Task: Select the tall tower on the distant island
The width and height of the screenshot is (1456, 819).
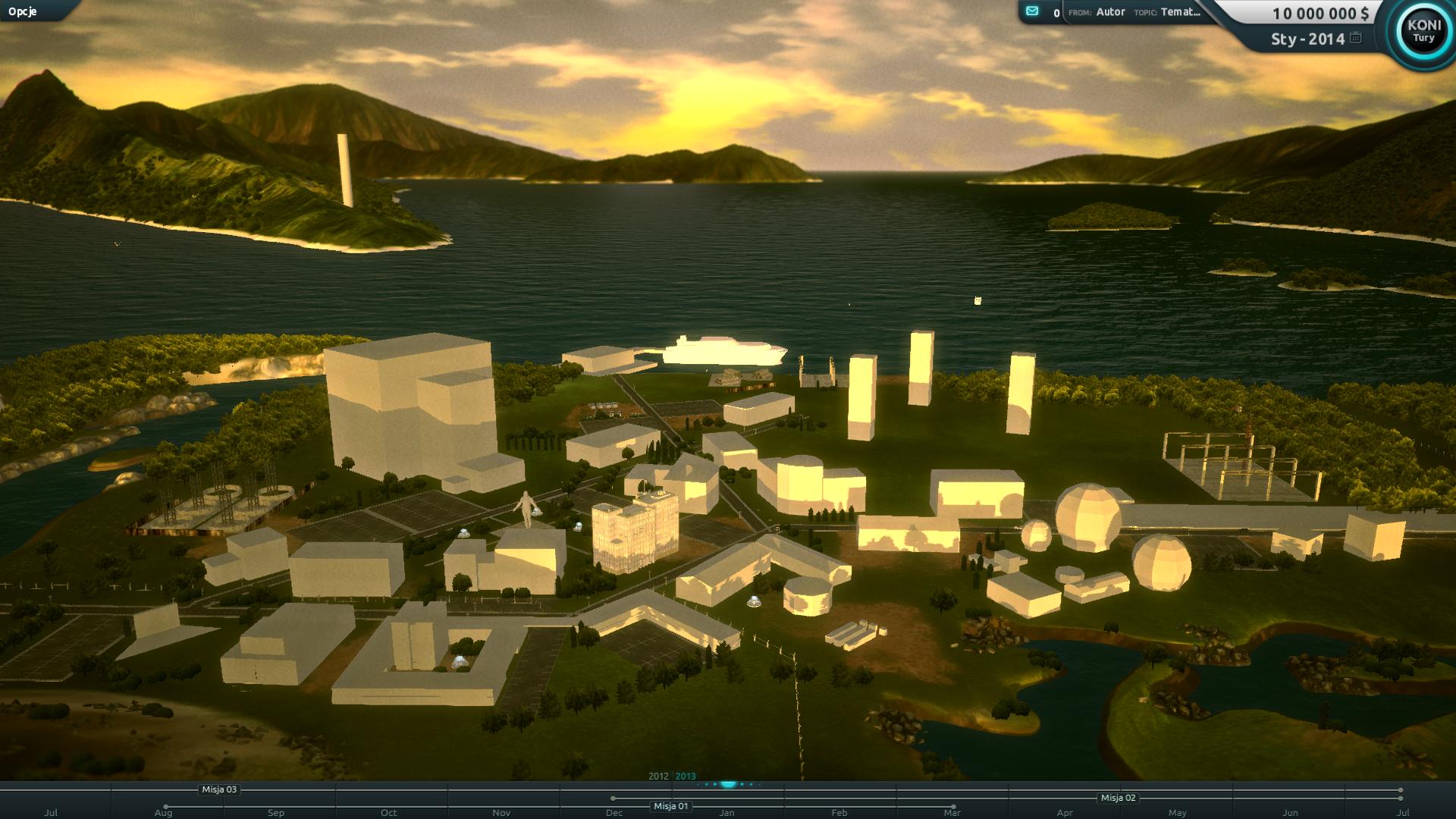Action: 345,170
